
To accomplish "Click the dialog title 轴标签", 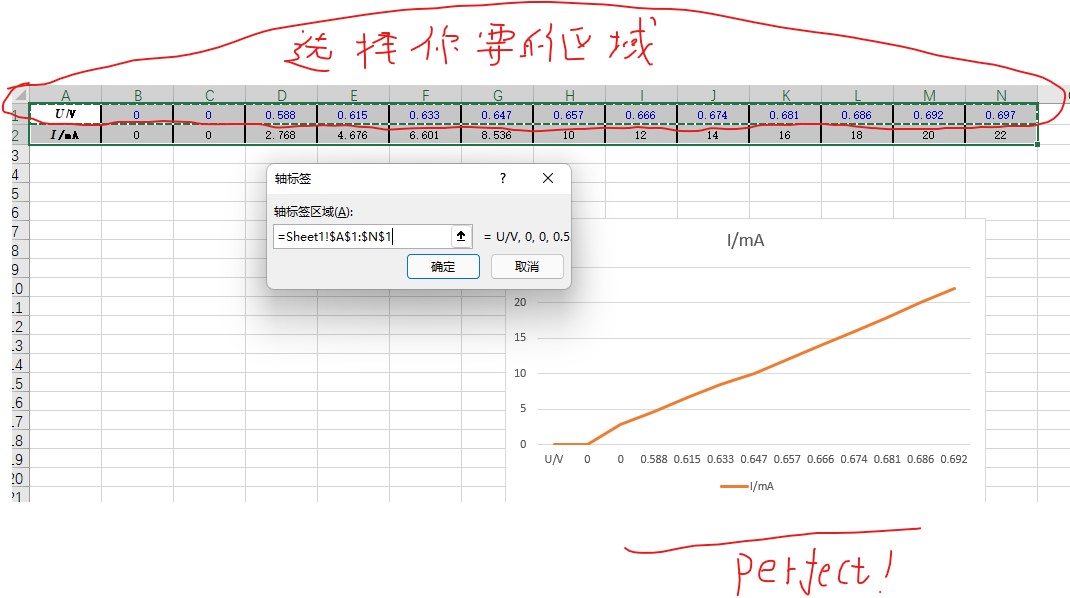I will coord(293,179).
